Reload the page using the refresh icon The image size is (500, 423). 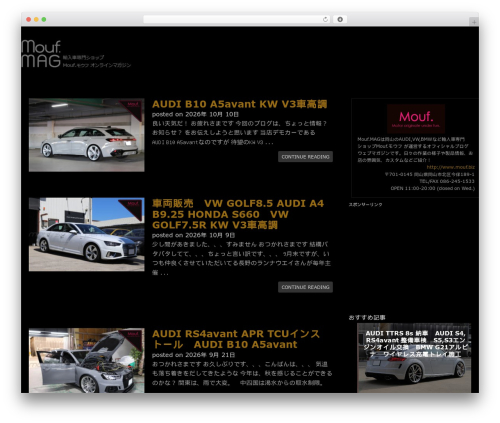coord(325,19)
